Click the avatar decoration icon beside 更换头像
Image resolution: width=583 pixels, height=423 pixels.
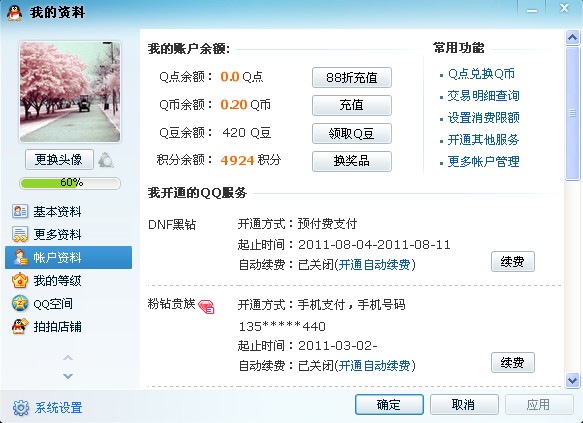(x=106, y=160)
